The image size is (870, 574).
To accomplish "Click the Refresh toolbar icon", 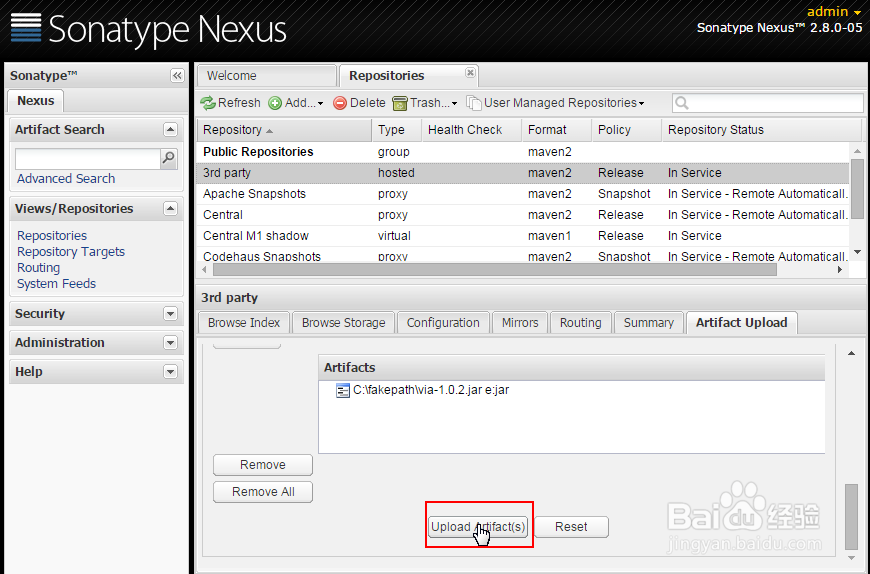I will [x=208, y=103].
